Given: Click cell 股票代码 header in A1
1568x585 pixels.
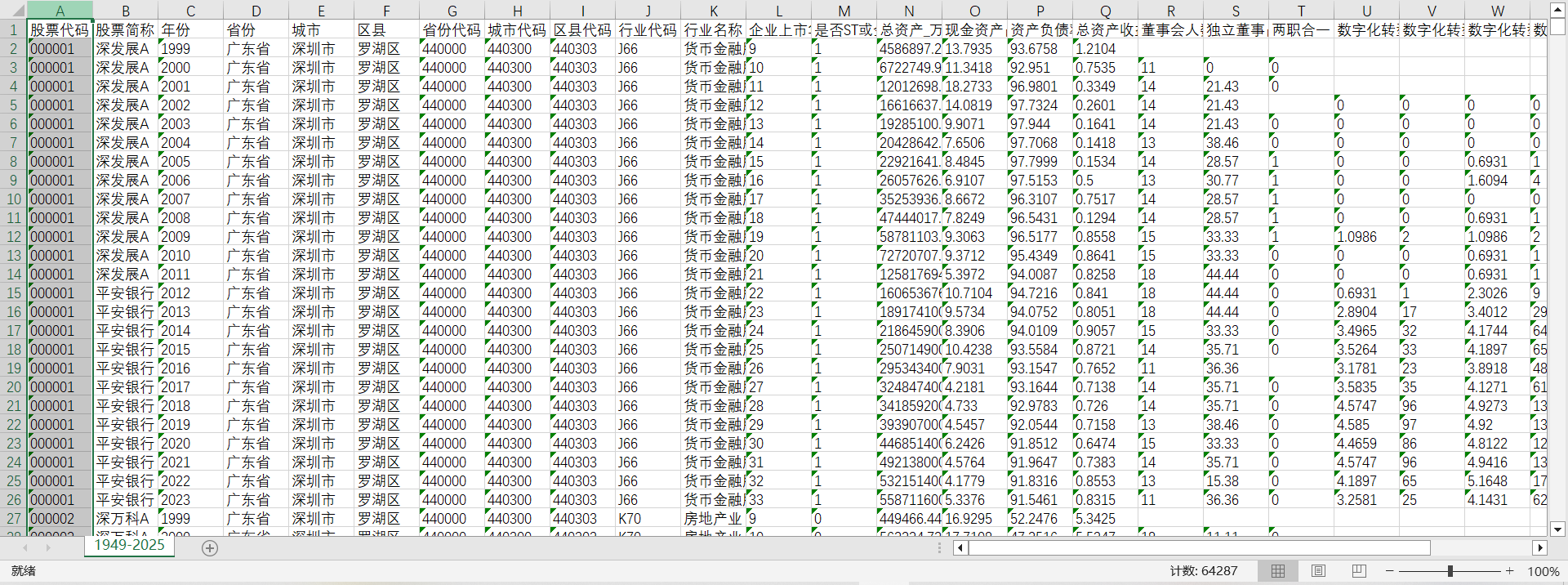Looking at the screenshot, I should tap(60, 29).
